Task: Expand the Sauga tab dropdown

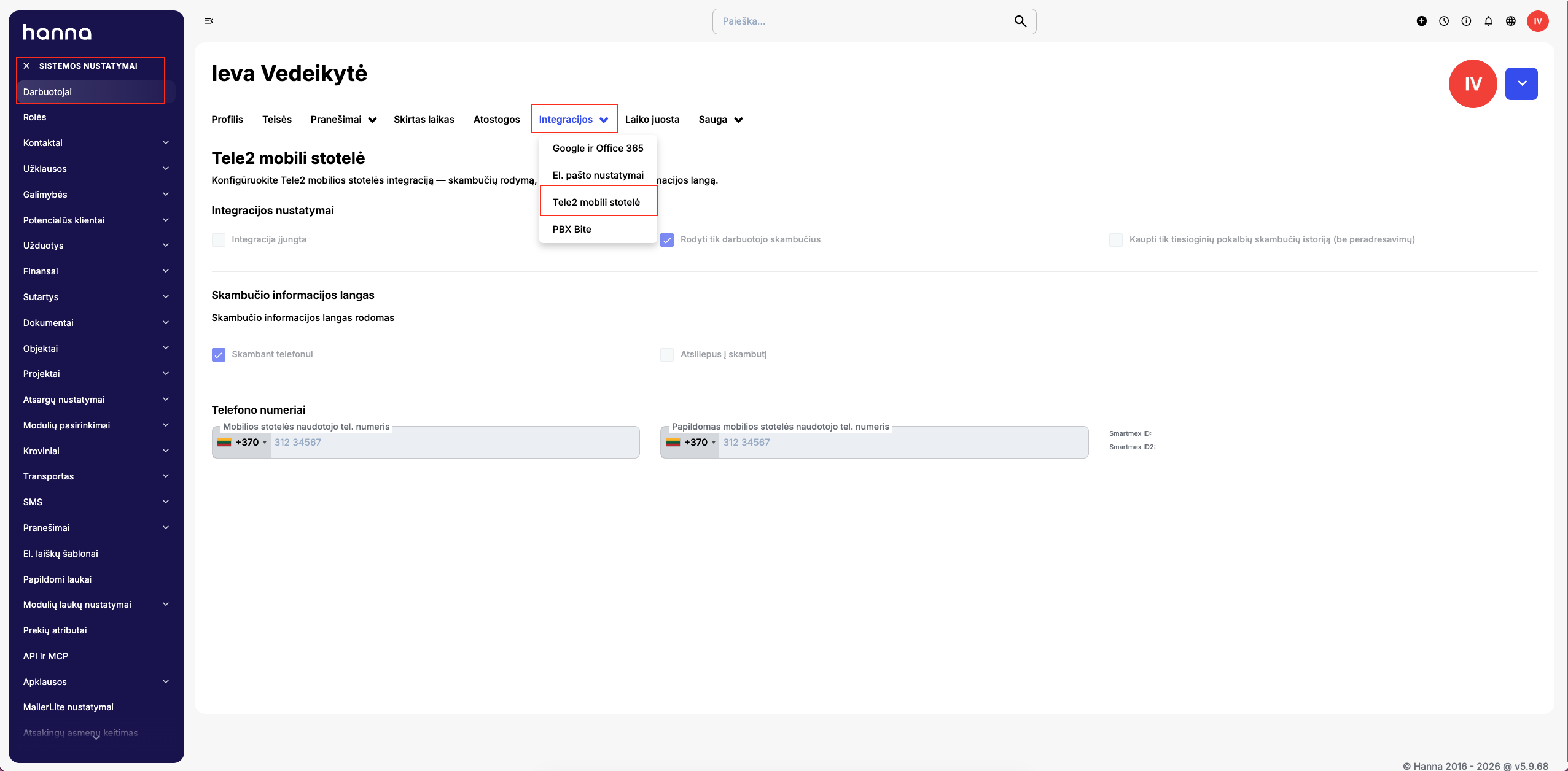Action: click(720, 119)
